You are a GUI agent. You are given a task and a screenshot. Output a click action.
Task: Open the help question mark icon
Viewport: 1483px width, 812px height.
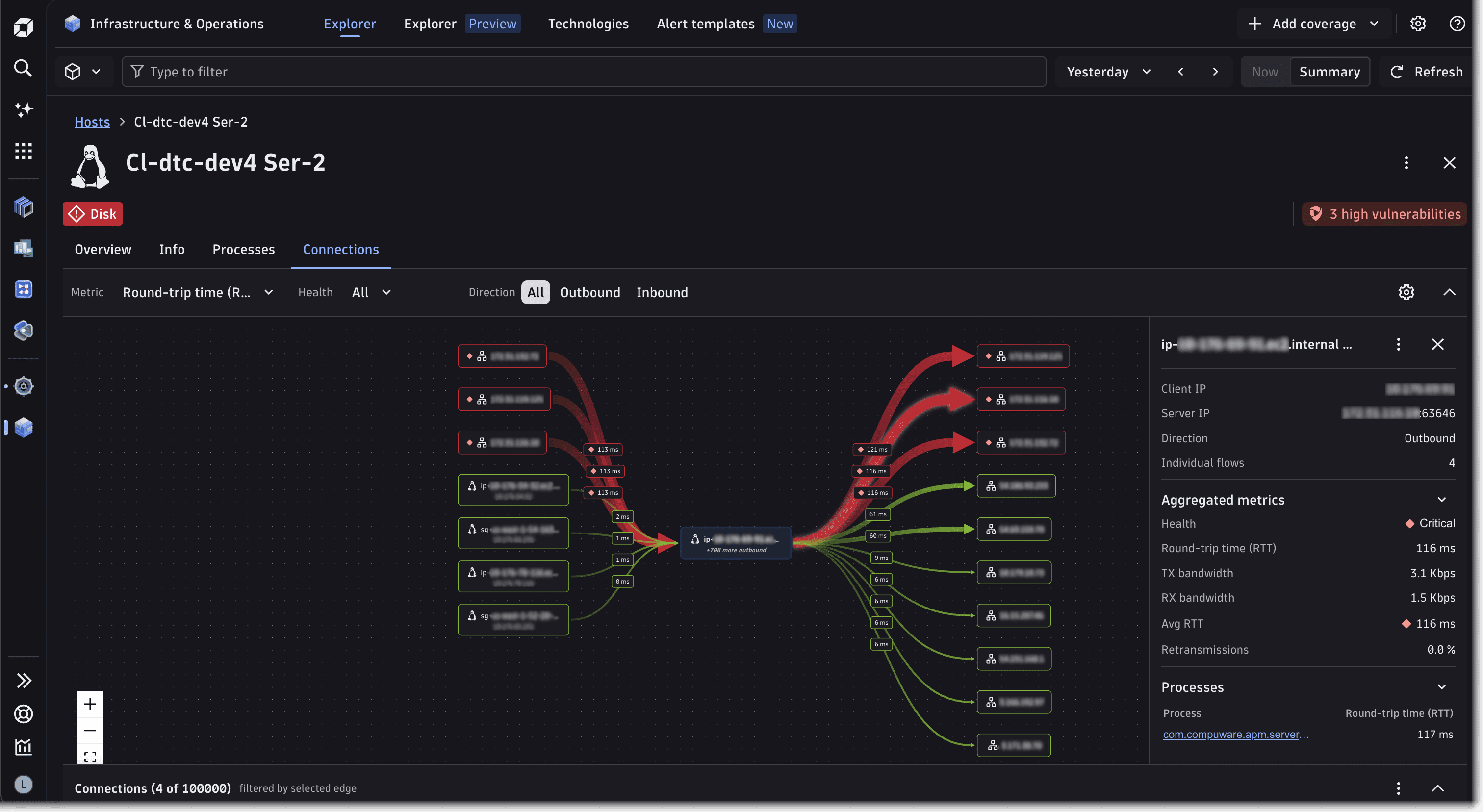tap(1457, 24)
